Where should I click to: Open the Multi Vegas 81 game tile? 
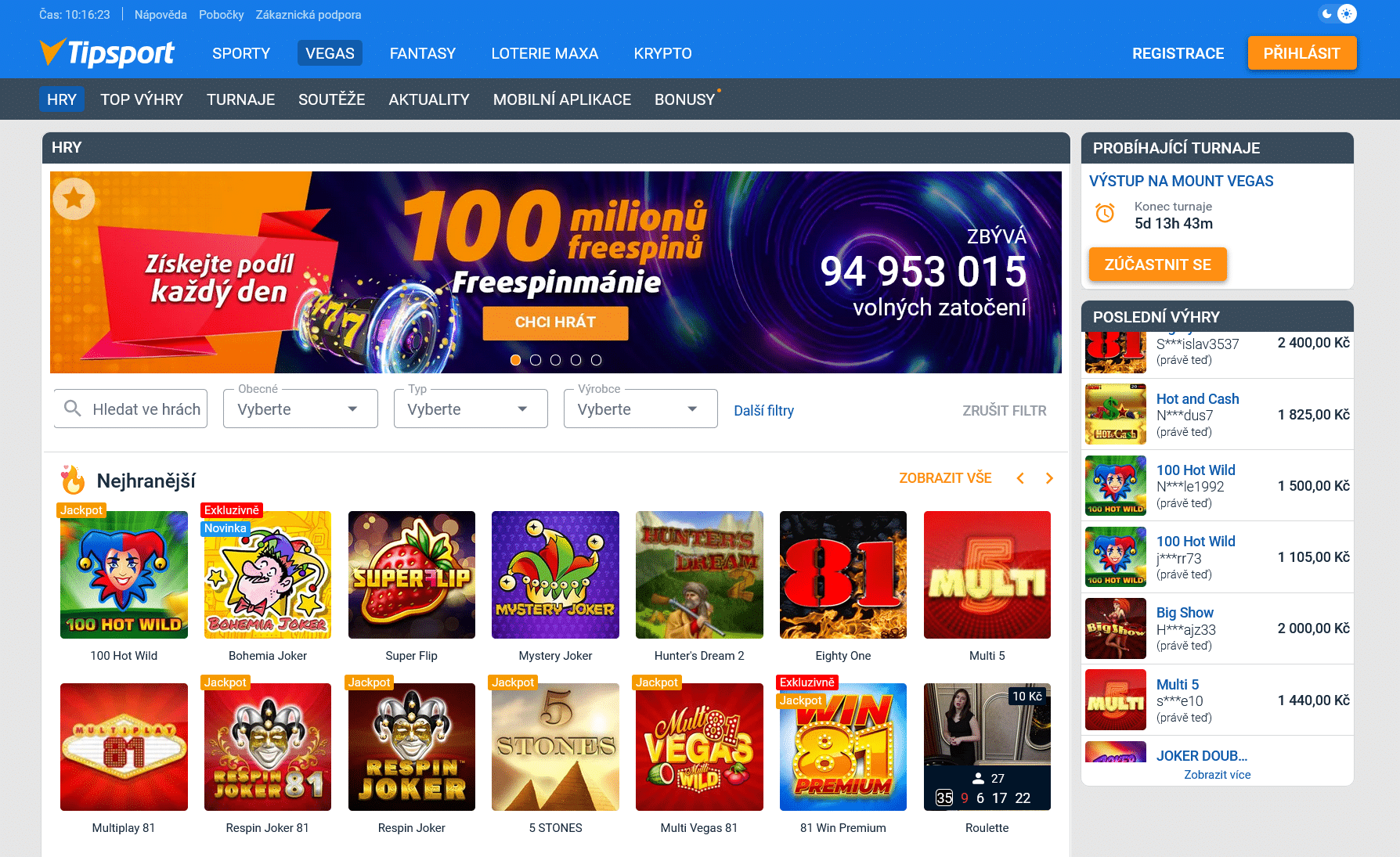699,747
